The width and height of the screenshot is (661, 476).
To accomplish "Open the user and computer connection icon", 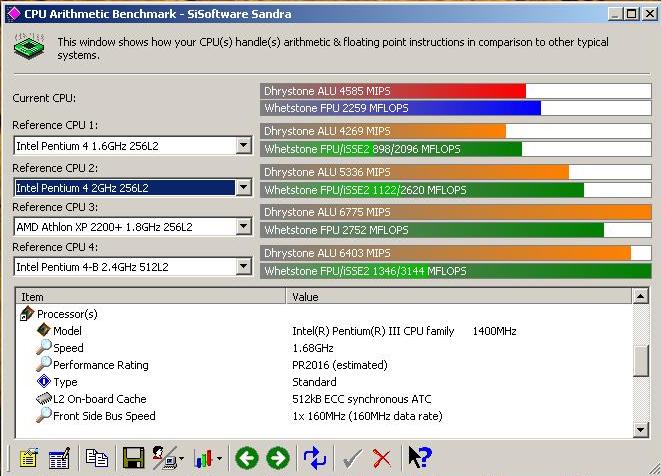I will (x=165, y=458).
